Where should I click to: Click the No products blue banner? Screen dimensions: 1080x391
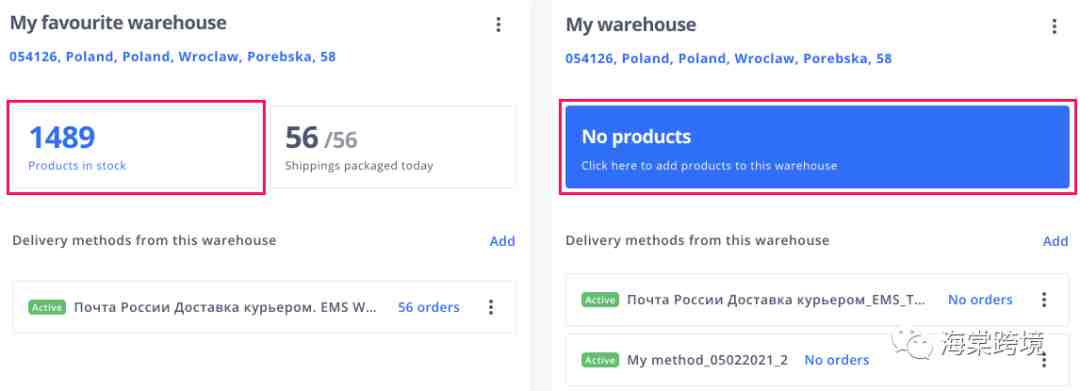(x=817, y=147)
